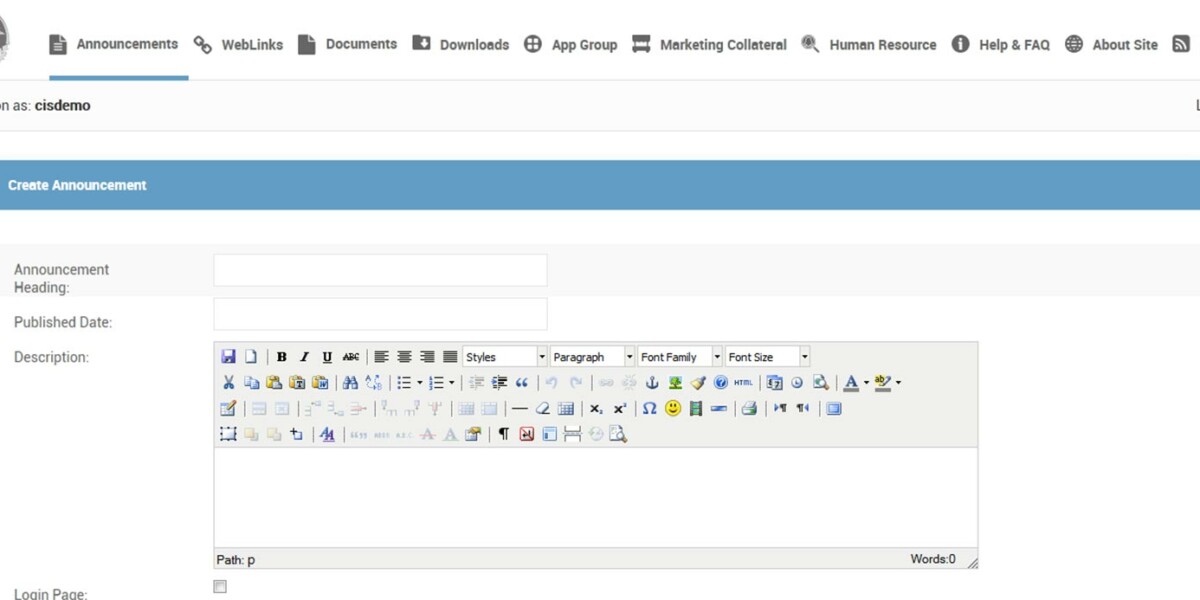Screen dimensions: 1200x600
Task: Apply underline formatting
Action: (327, 356)
